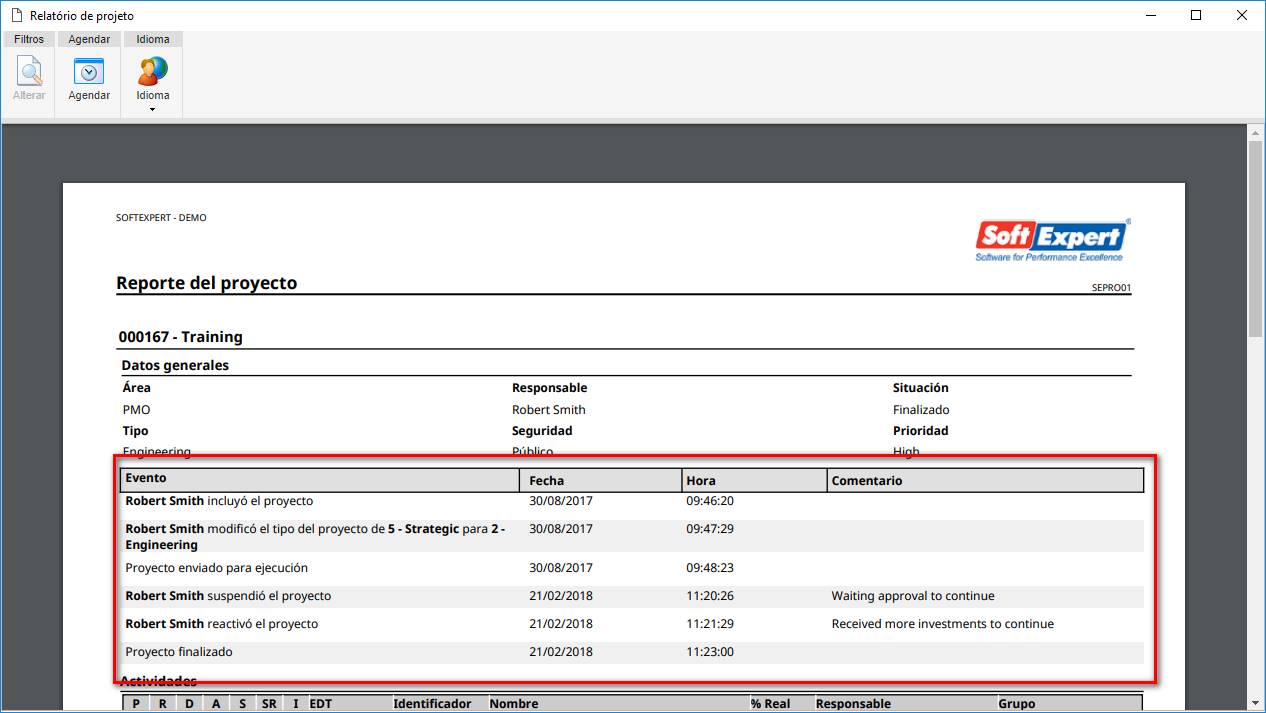The width and height of the screenshot is (1266, 713).
Task: Click the vertical scrollbar down arrow
Action: point(1256,703)
